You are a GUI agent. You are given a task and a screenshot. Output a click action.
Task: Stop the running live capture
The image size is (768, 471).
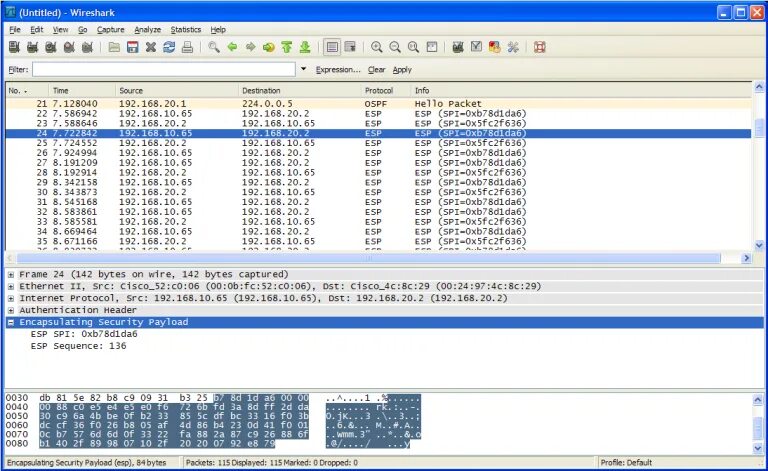tap(69, 47)
